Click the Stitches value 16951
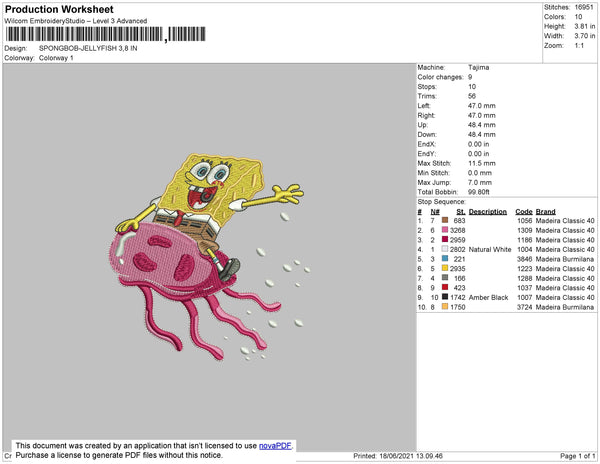600x464 pixels. tap(584, 7)
